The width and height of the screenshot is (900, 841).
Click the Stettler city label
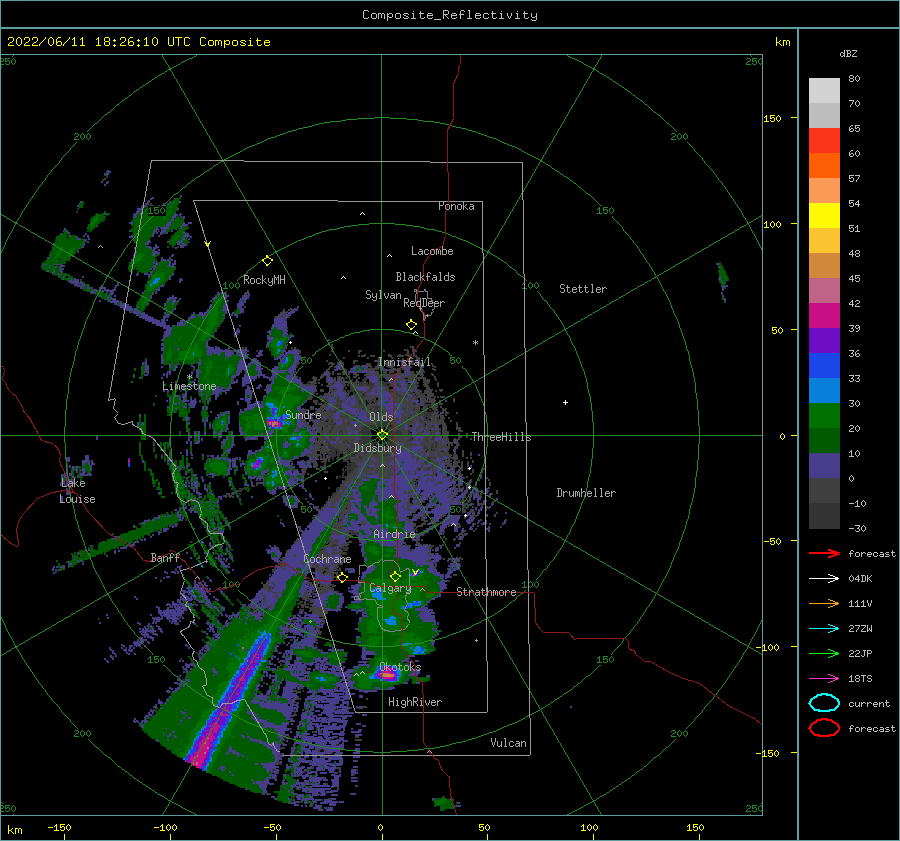pyautogui.click(x=583, y=289)
